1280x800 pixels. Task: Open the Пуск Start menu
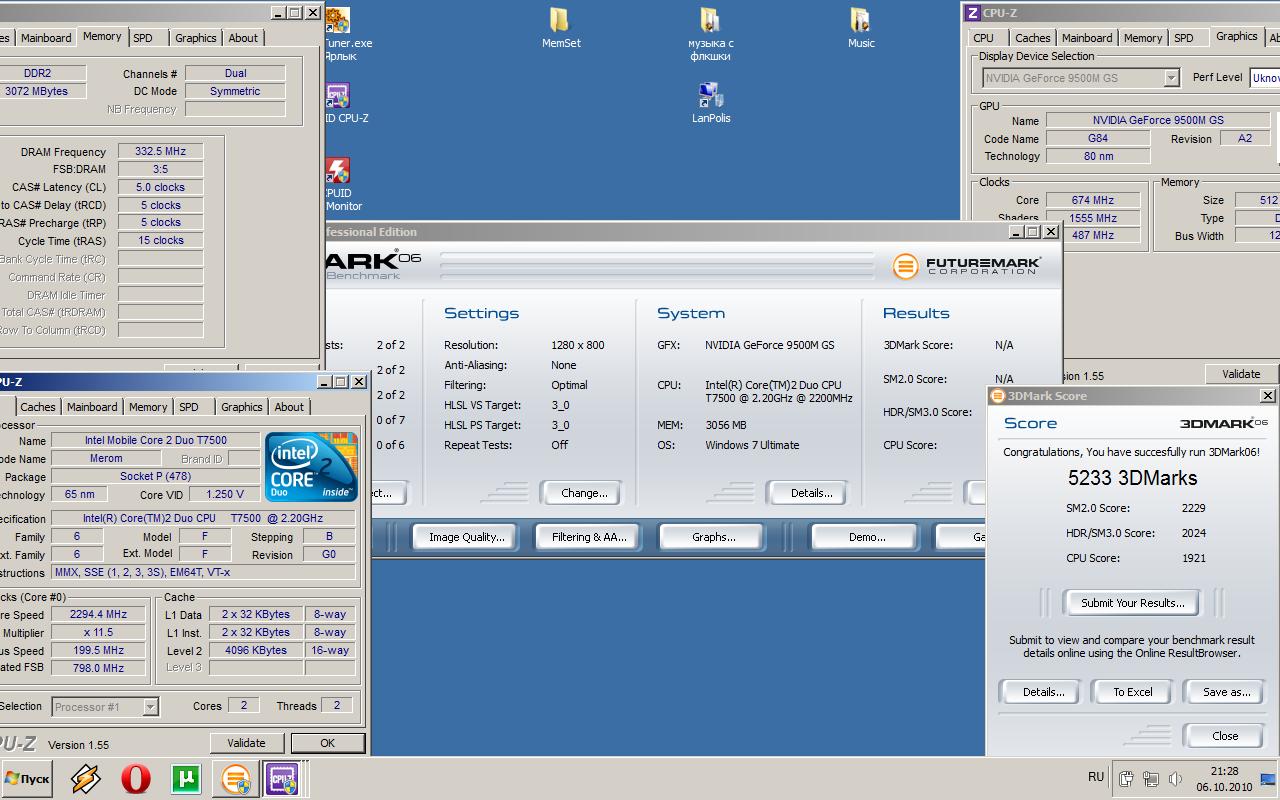coord(28,778)
